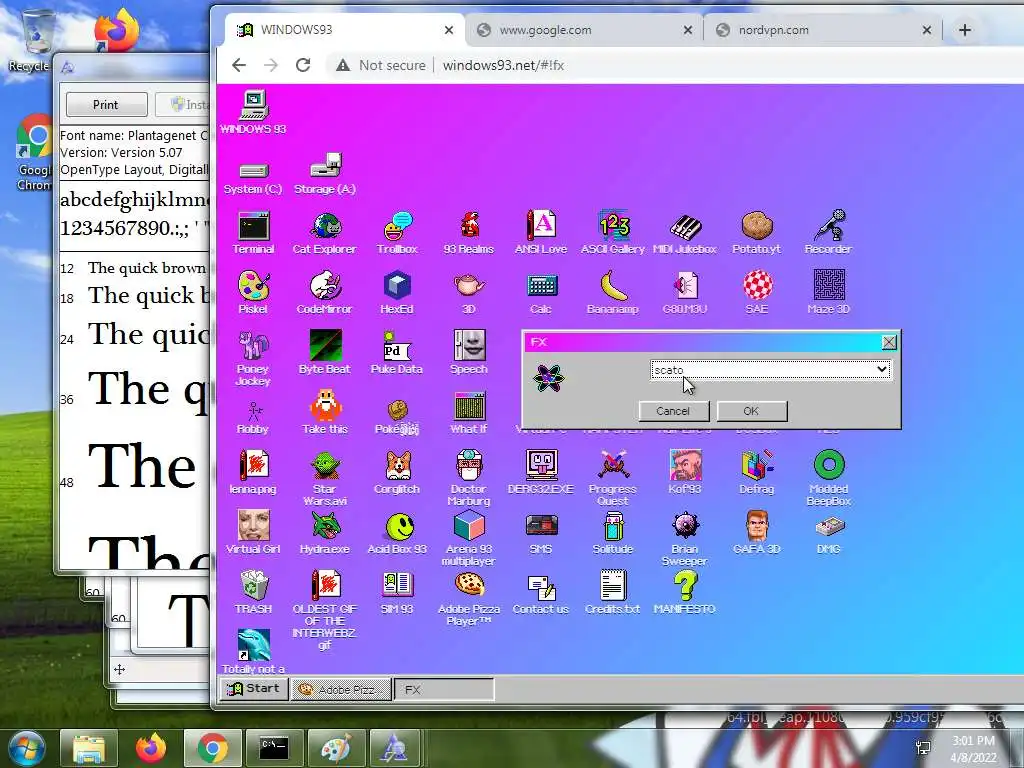This screenshot has width=1024, height=768.
Task: Open 93 Realms icon
Action: pos(469,232)
